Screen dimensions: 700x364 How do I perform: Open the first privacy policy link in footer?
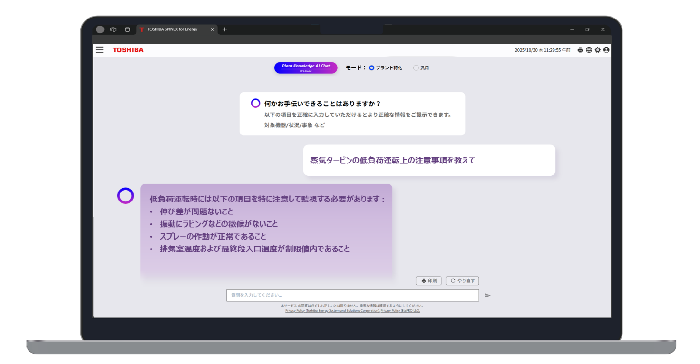[333, 310]
